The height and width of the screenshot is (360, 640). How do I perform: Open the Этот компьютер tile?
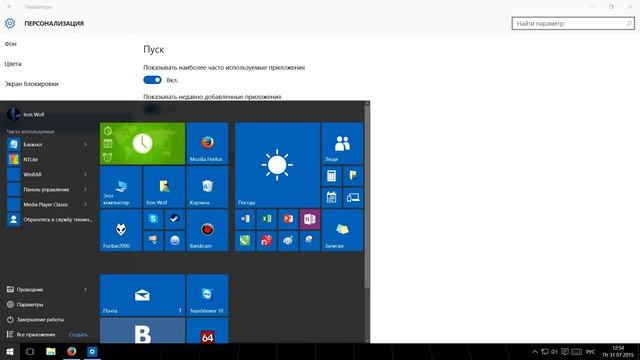click(121, 187)
